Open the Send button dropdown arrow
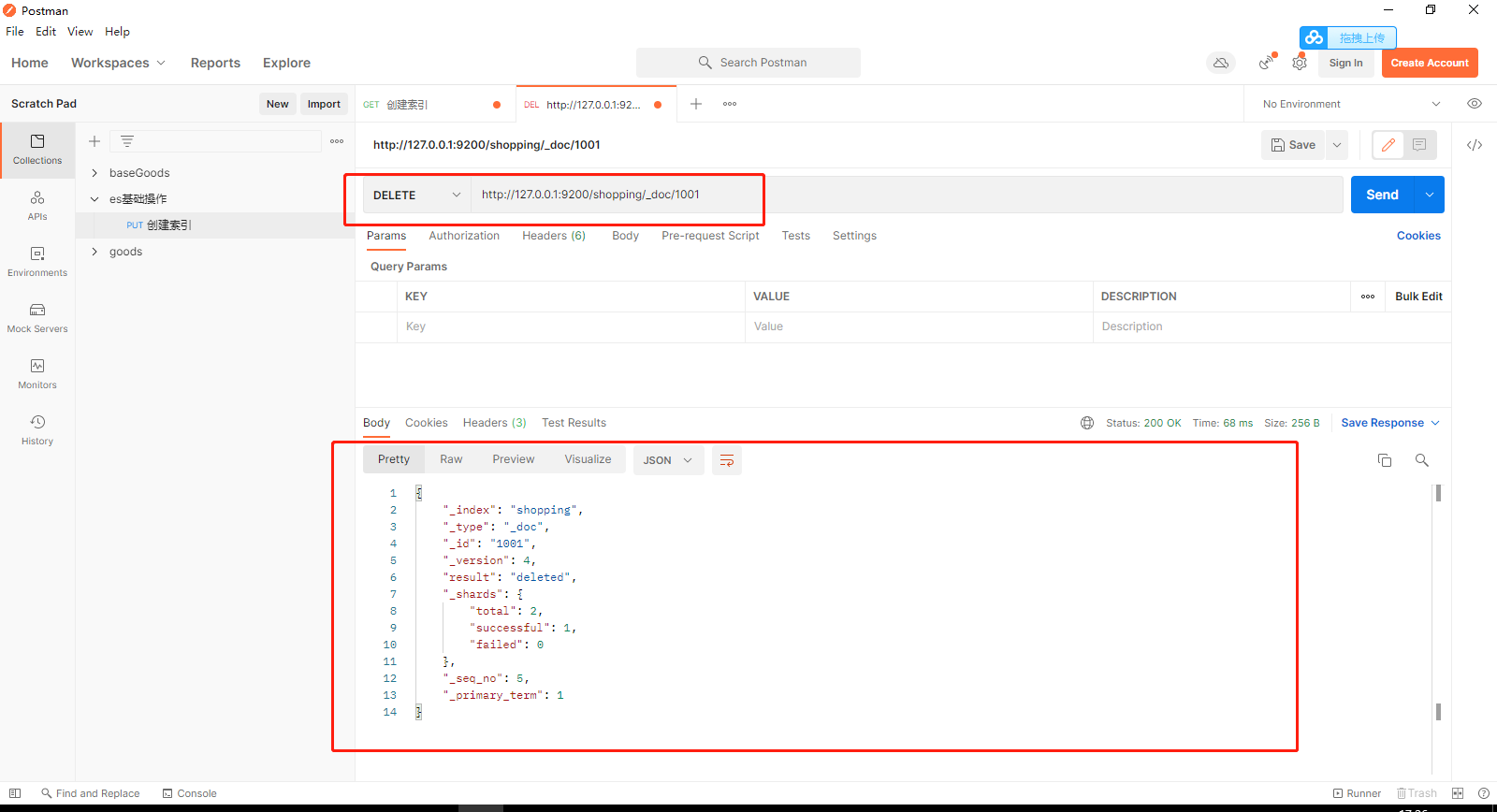The image size is (1497, 812). click(1430, 195)
